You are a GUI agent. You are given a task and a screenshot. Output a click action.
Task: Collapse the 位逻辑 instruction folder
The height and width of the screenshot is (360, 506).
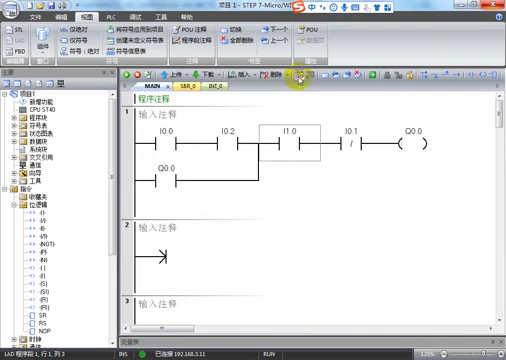pyautogui.click(x=14, y=205)
